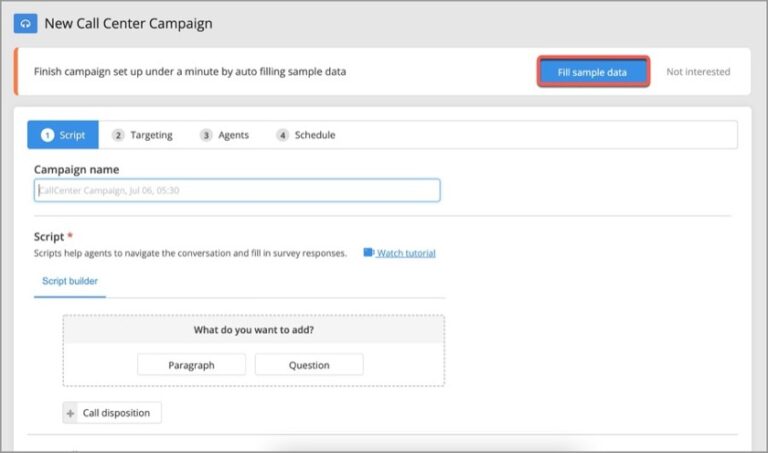768x453 pixels.
Task: Click the step 2 number circle
Action: click(x=118, y=135)
